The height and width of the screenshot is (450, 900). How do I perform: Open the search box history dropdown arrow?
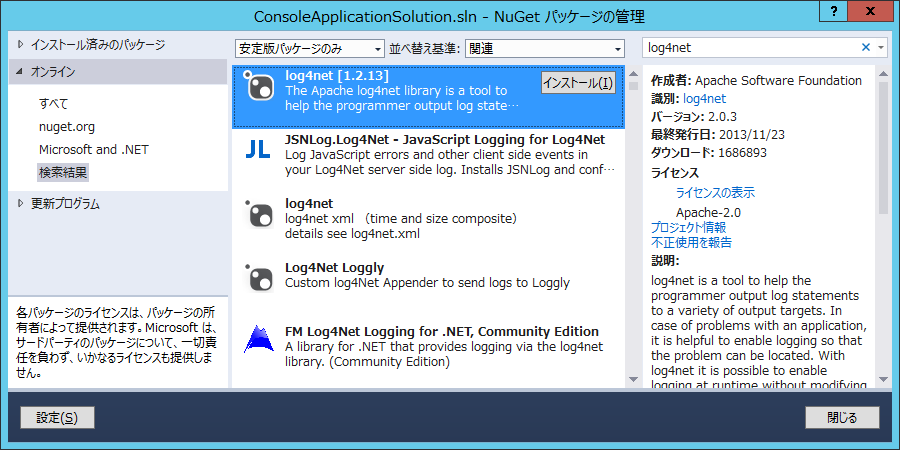coord(881,47)
